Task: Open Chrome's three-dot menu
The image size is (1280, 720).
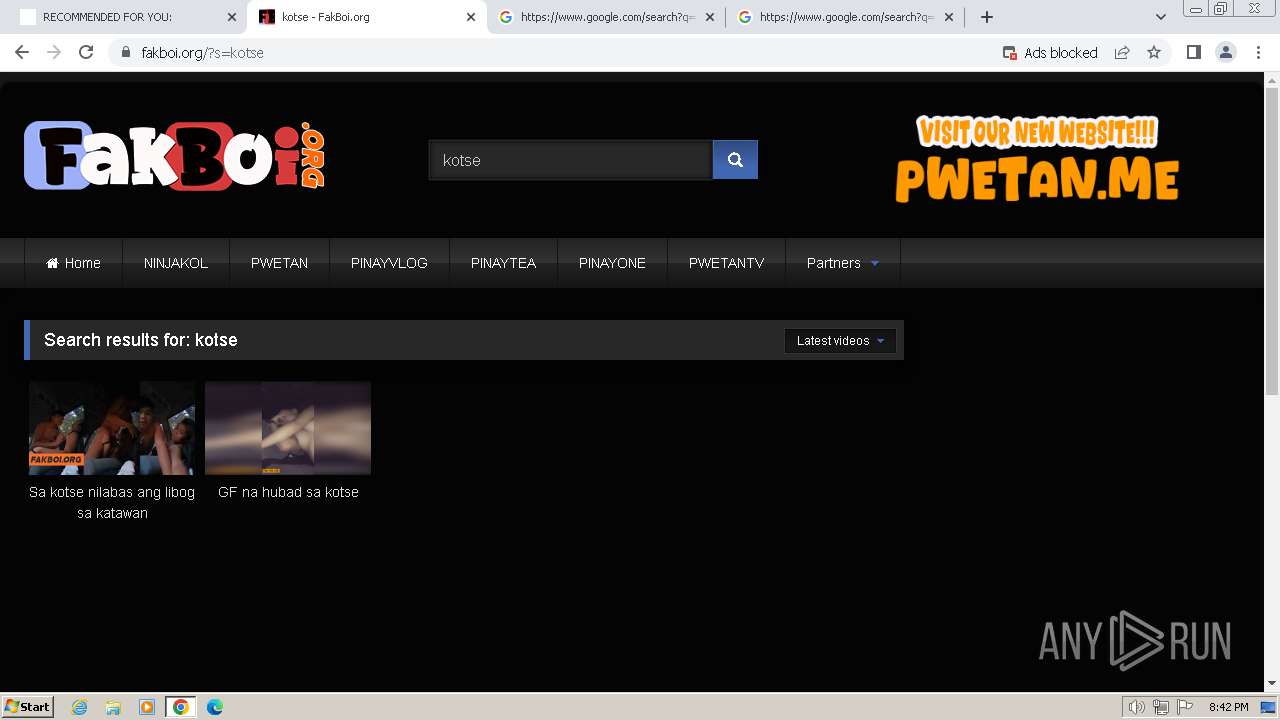Action: pyautogui.click(x=1258, y=53)
